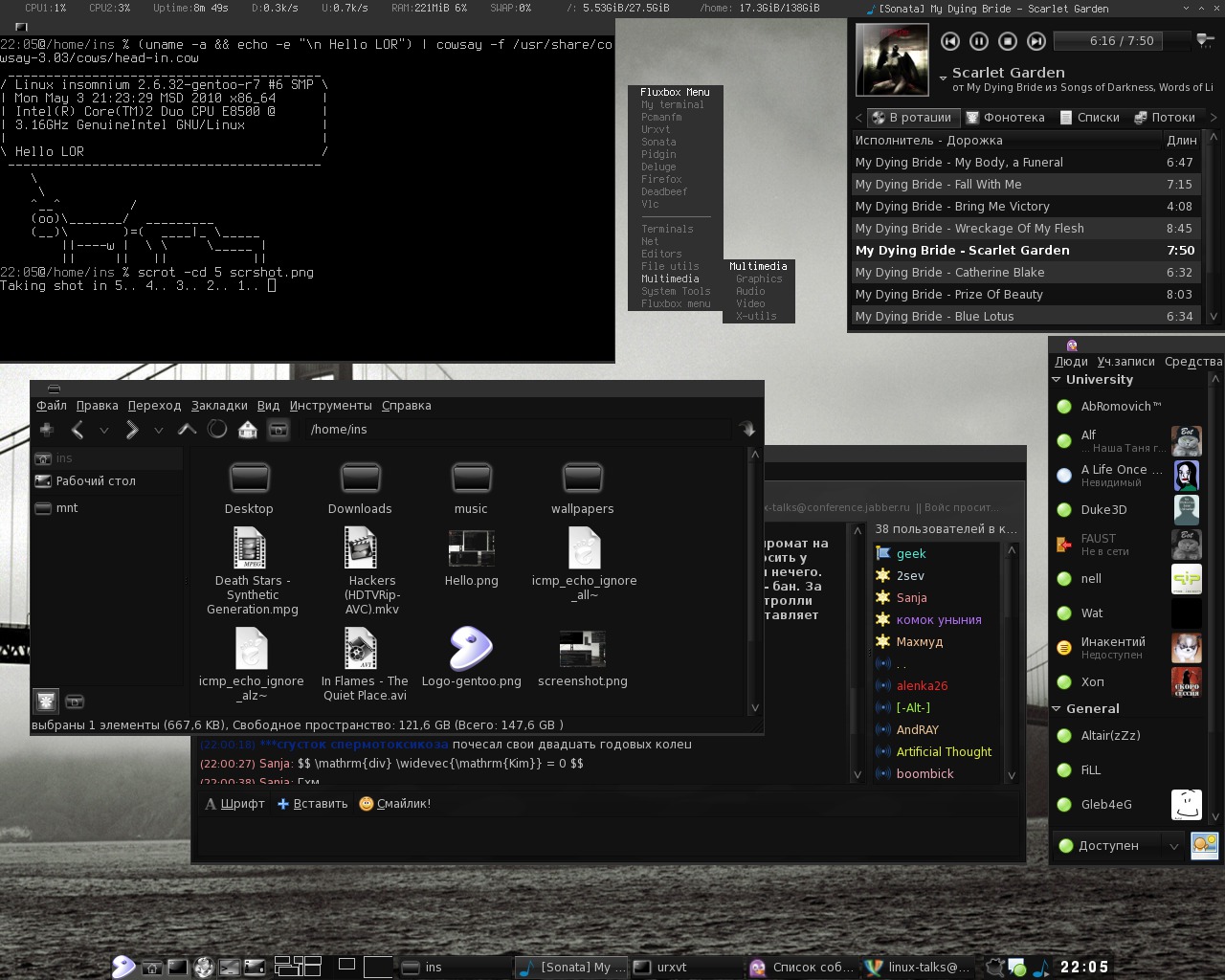Screen dimensions: 1225x980
Task: Open the Вид menu in file manager
Action: click(269, 405)
